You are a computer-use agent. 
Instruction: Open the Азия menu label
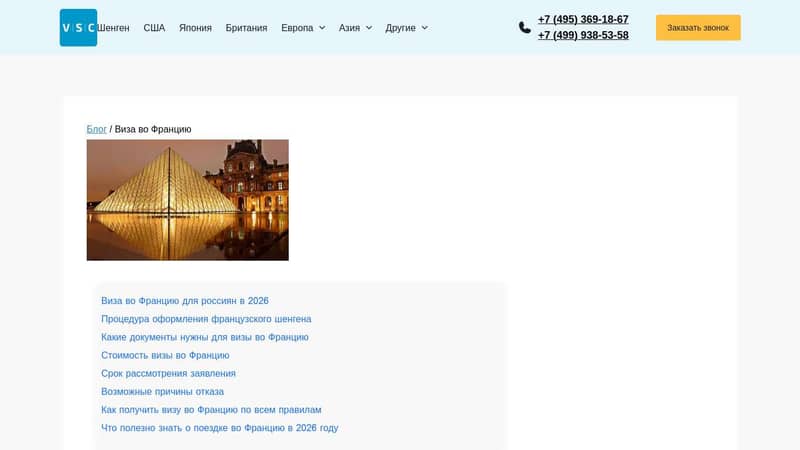click(349, 28)
